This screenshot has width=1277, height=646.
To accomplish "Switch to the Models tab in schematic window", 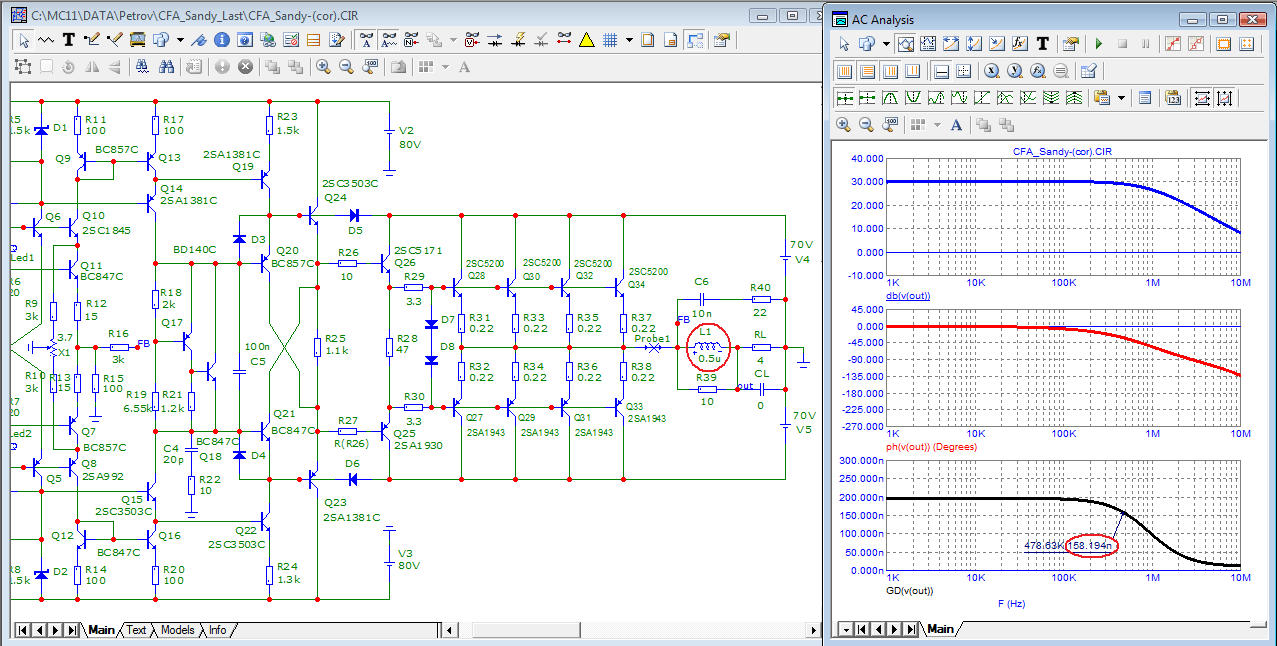I will pos(178,630).
